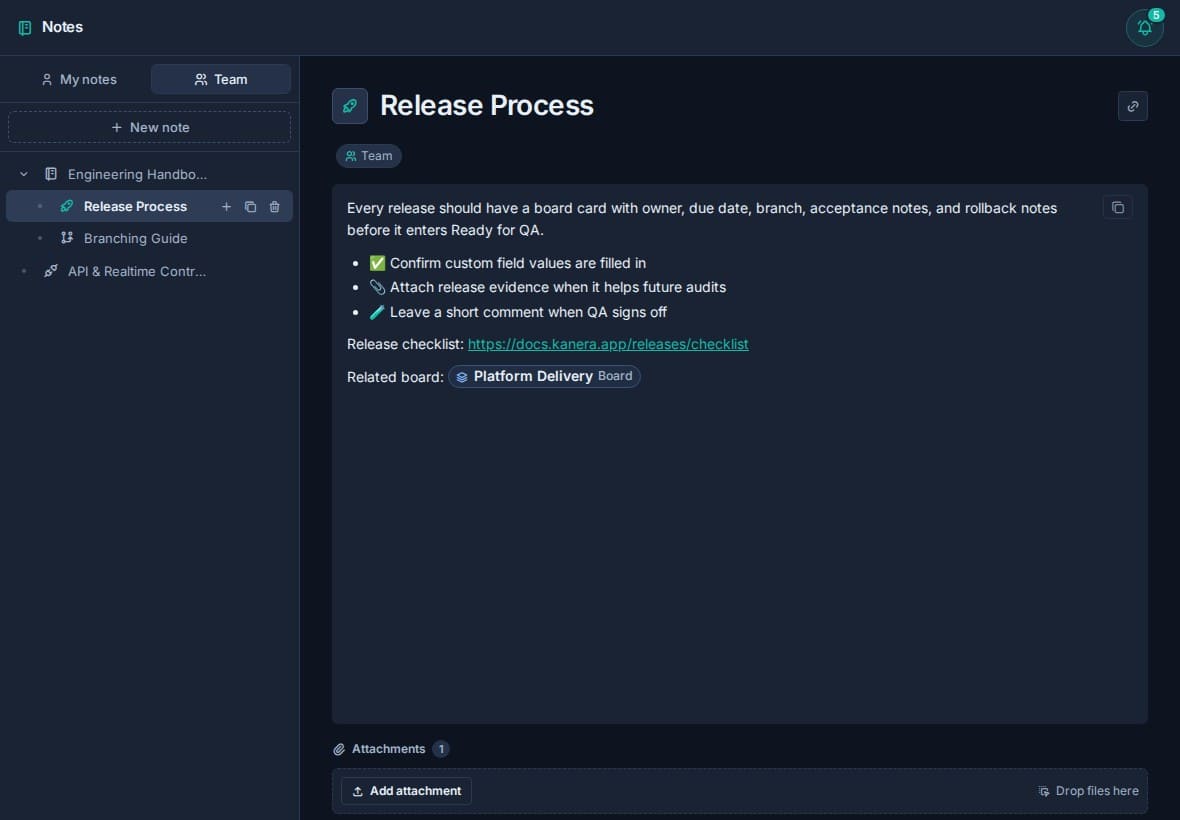Create a New note
This screenshot has width=1180, height=820.
149,127
